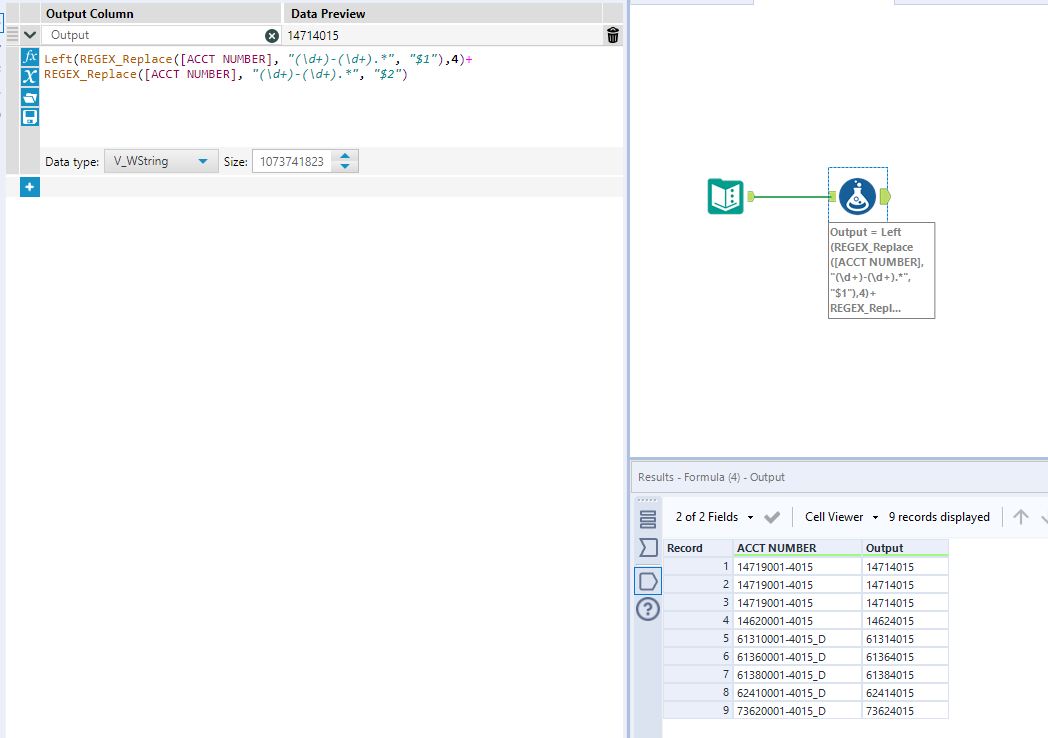Increase Size with the stepper up arrow
1048x738 pixels.
point(345,156)
